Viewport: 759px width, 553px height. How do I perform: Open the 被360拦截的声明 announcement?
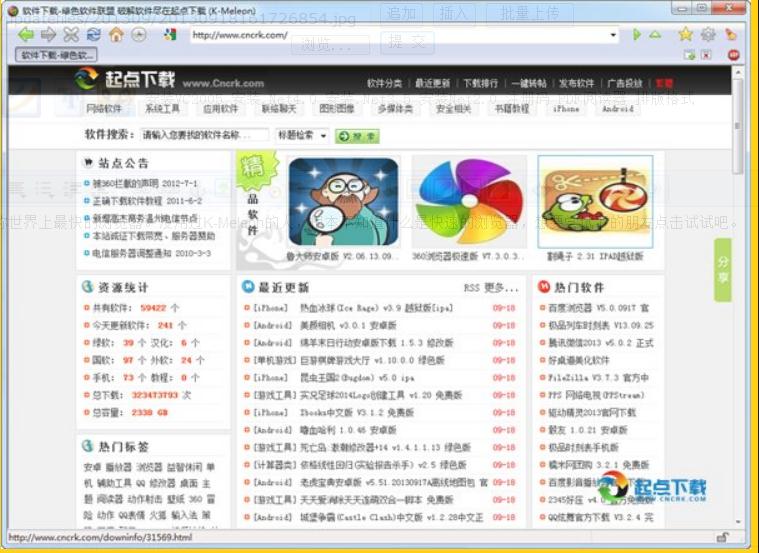click(145, 184)
